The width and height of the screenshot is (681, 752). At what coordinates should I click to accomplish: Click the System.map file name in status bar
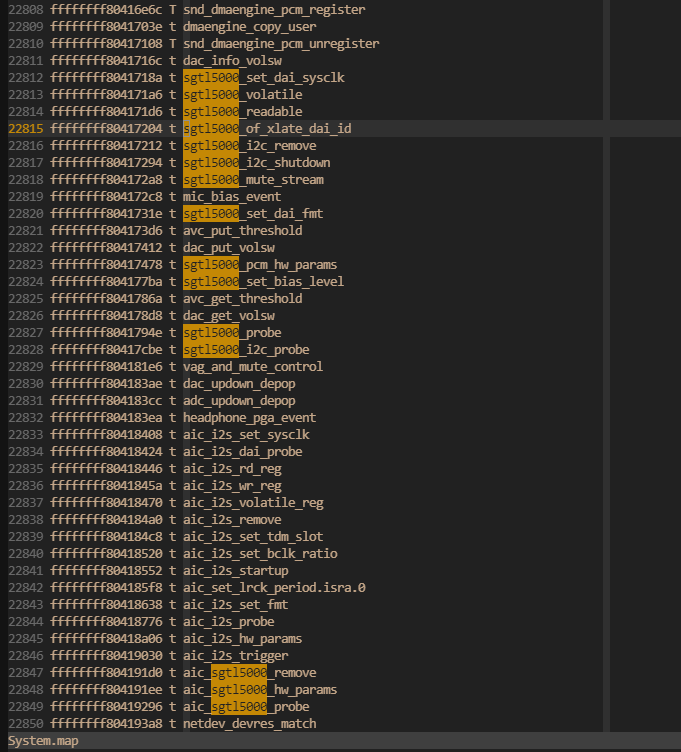(43, 741)
